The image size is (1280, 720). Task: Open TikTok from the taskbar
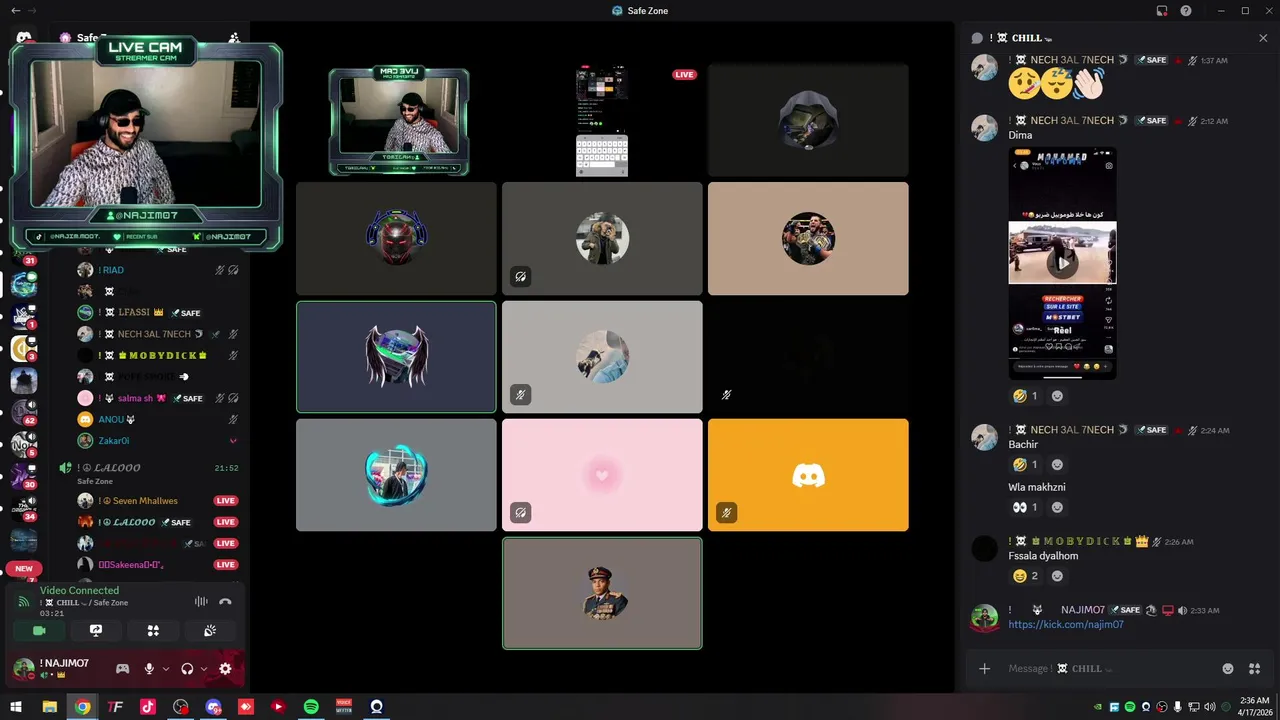148,707
